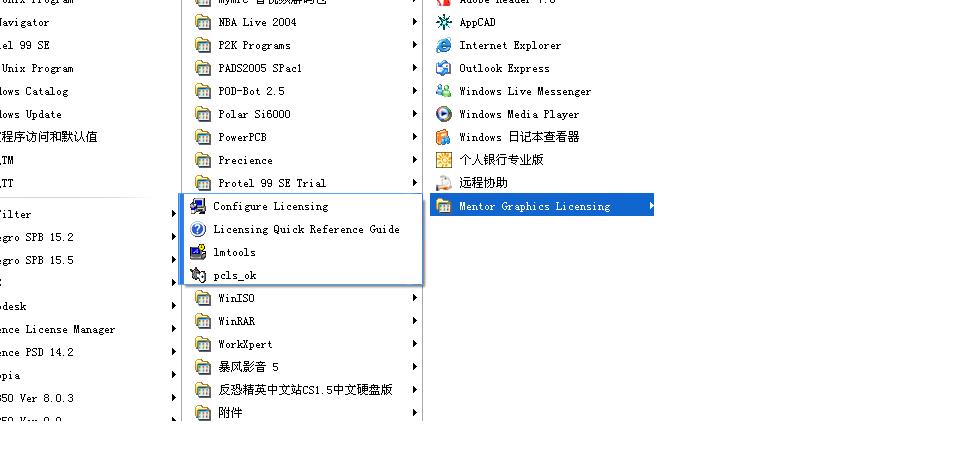Click the 远程协助 remote assistance icon
This screenshot has height=471, width=962.
coord(444,183)
